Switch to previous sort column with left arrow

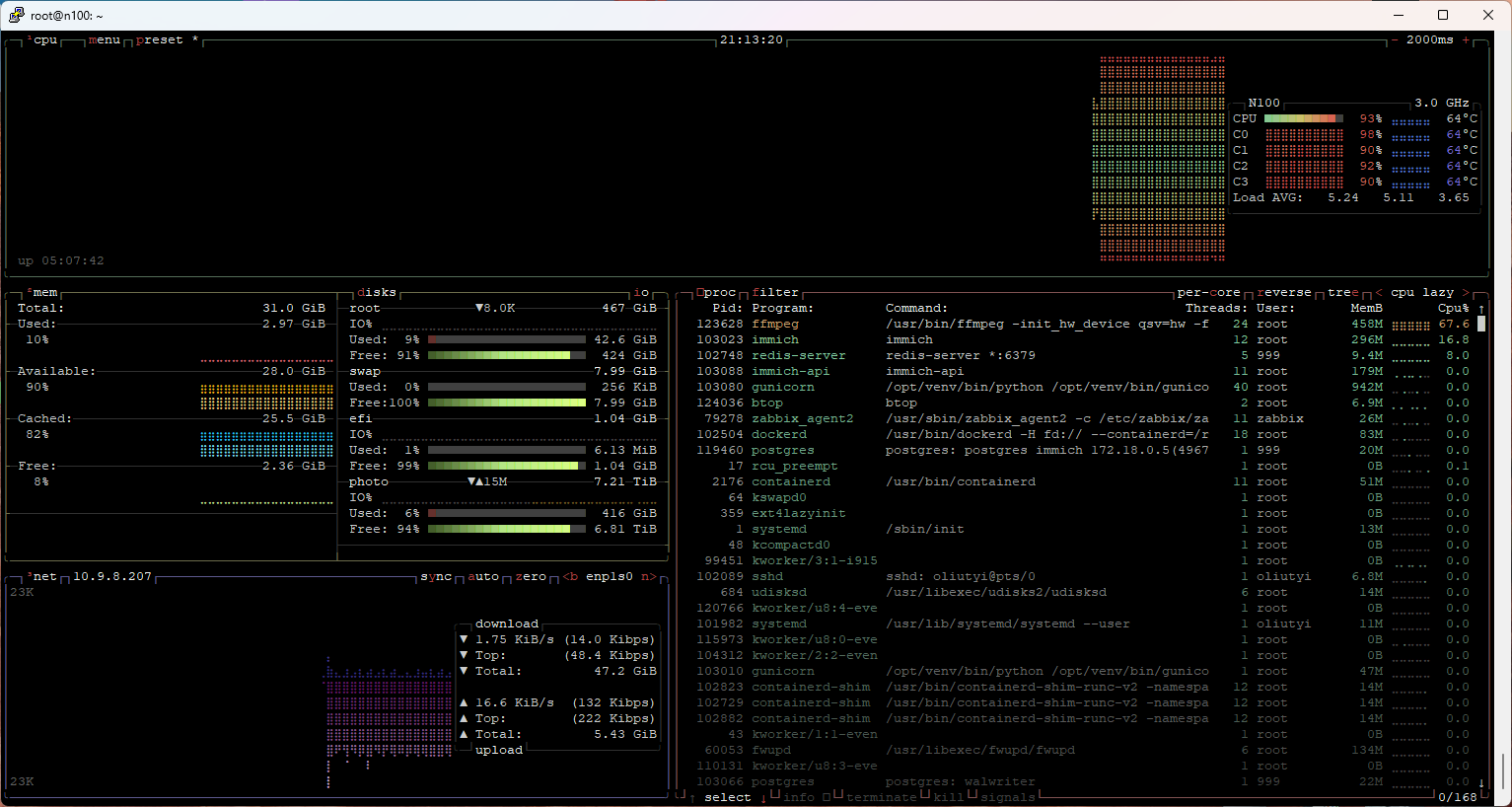(x=1379, y=293)
